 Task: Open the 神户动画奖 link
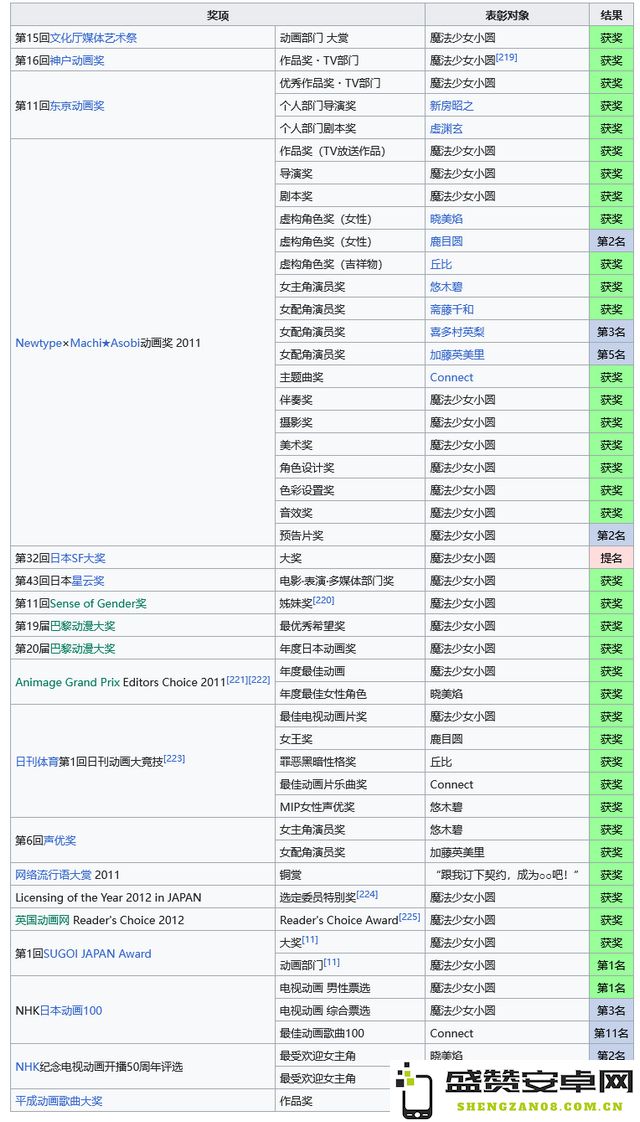click(x=77, y=61)
